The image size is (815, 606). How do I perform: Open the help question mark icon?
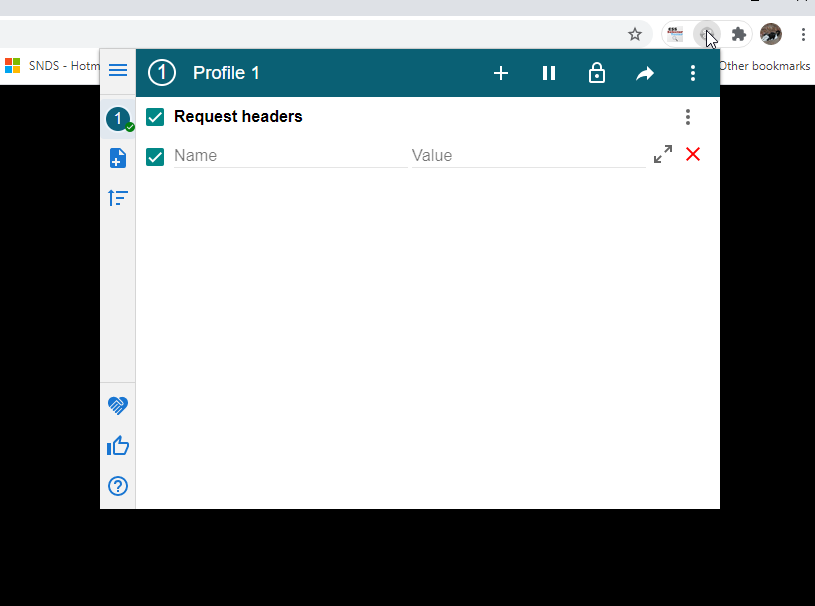[118, 486]
